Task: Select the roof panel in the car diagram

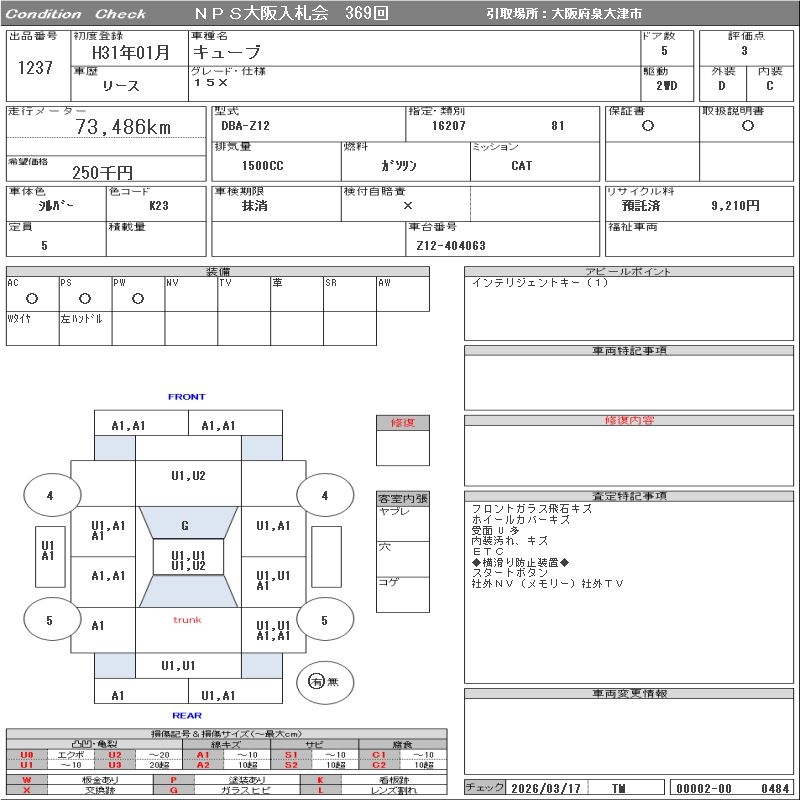Action: pyautogui.click(x=187, y=559)
